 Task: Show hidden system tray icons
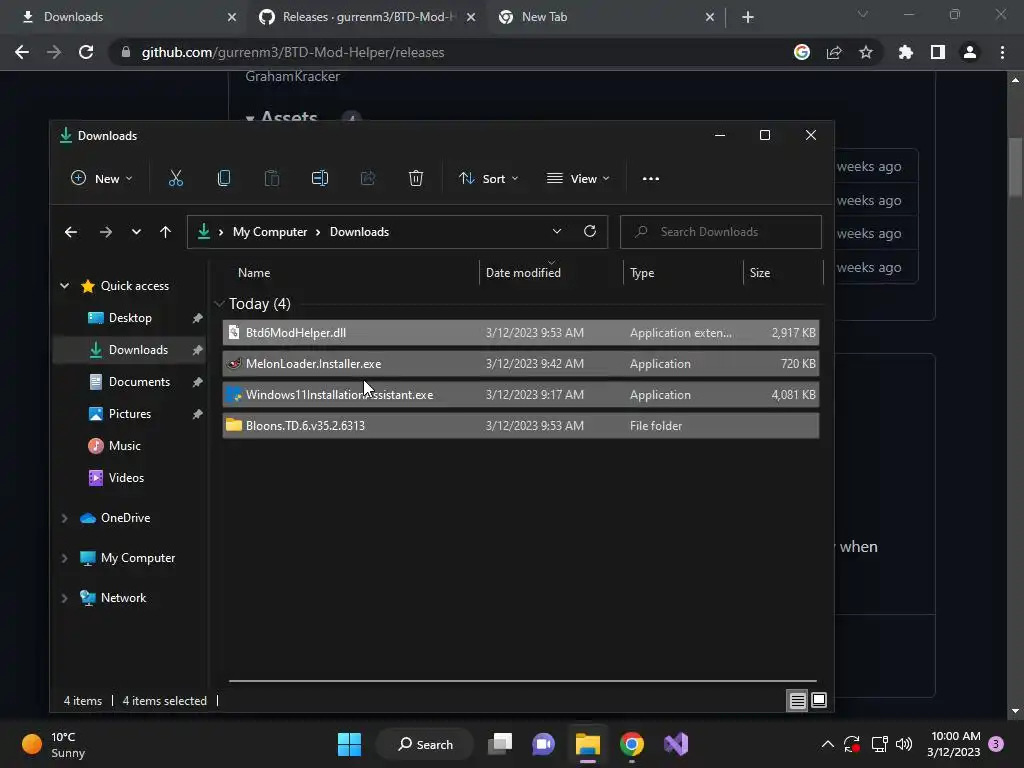[x=827, y=744]
